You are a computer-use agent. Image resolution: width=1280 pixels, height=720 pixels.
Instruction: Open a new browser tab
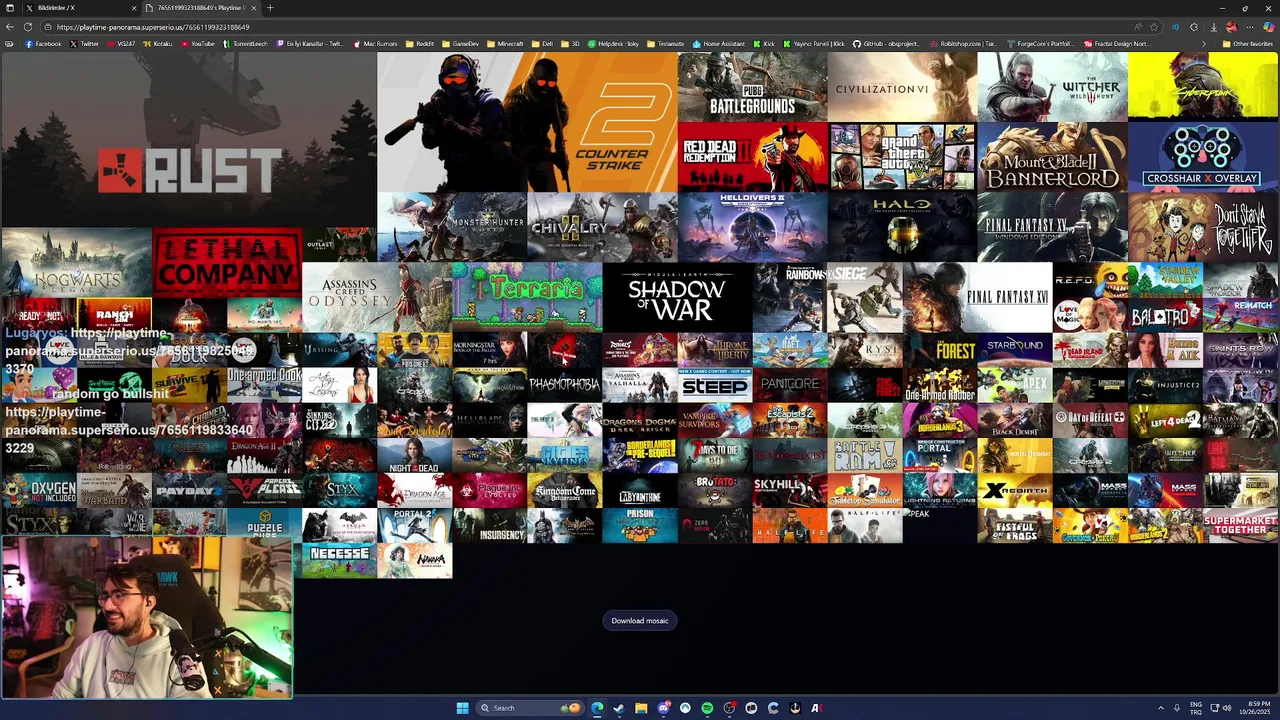coord(270,8)
